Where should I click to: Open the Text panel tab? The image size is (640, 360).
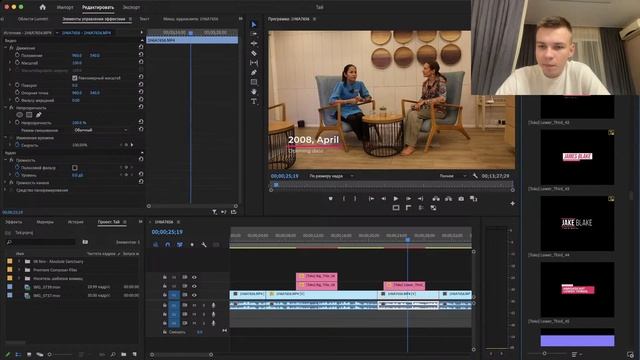(144, 19)
